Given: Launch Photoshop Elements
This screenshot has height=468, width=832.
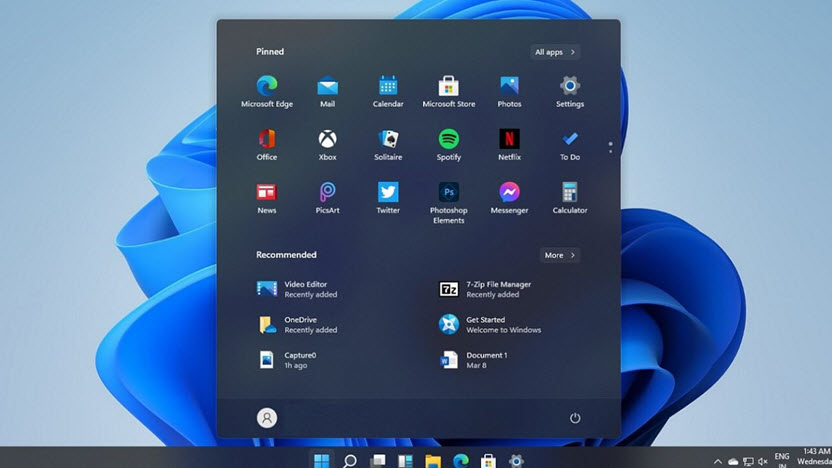Looking at the screenshot, I should [x=448, y=203].
